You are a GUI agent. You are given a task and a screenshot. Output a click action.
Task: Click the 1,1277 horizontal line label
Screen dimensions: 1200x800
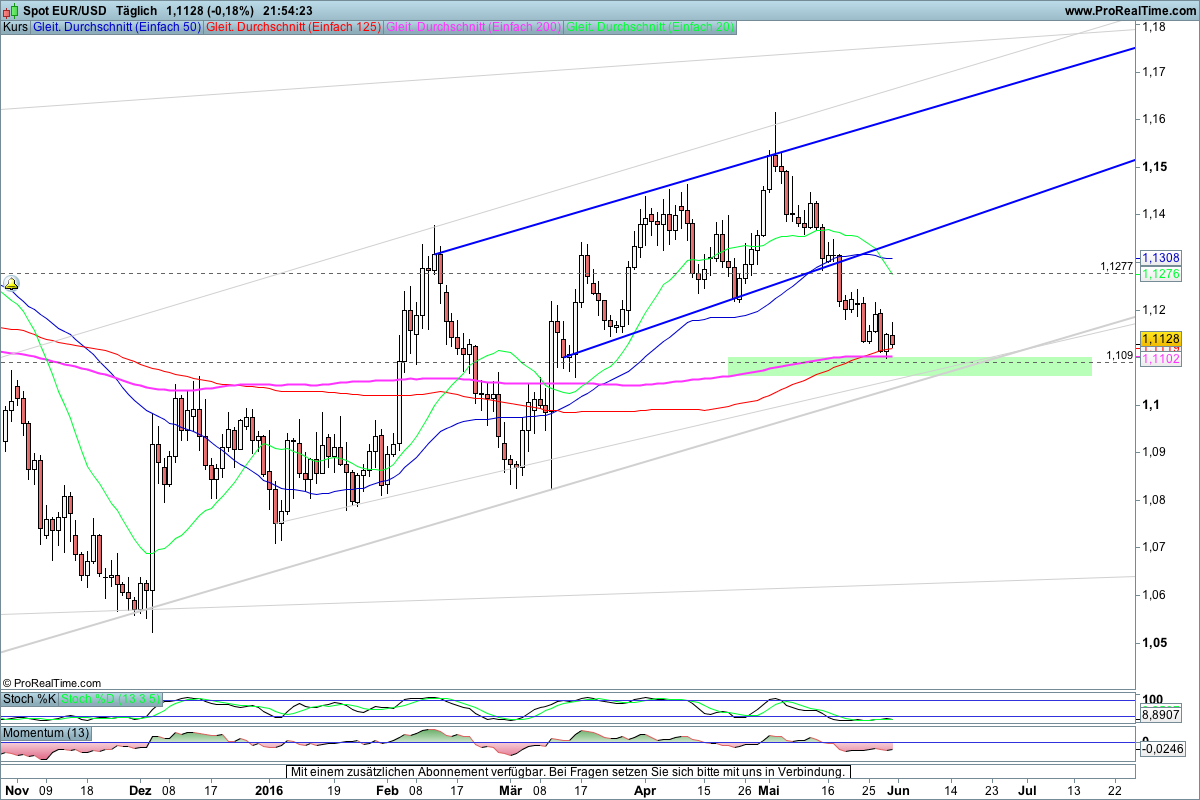pyautogui.click(x=1116, y=266)
